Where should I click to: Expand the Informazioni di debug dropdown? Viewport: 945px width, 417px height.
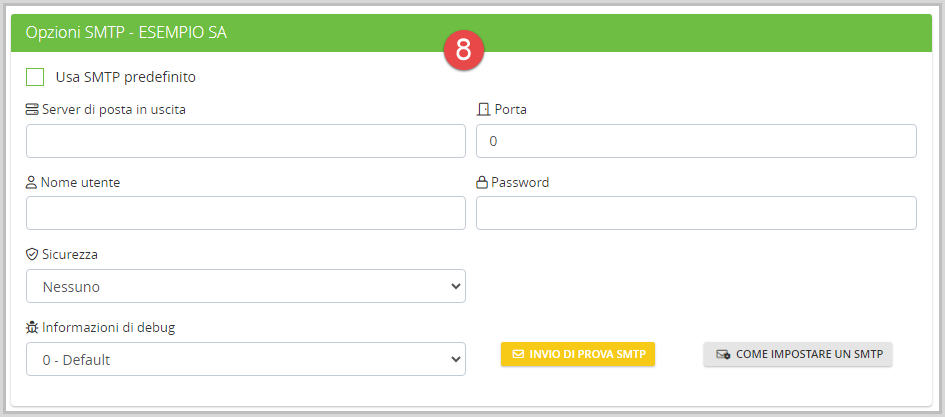(x=246, y=359)
